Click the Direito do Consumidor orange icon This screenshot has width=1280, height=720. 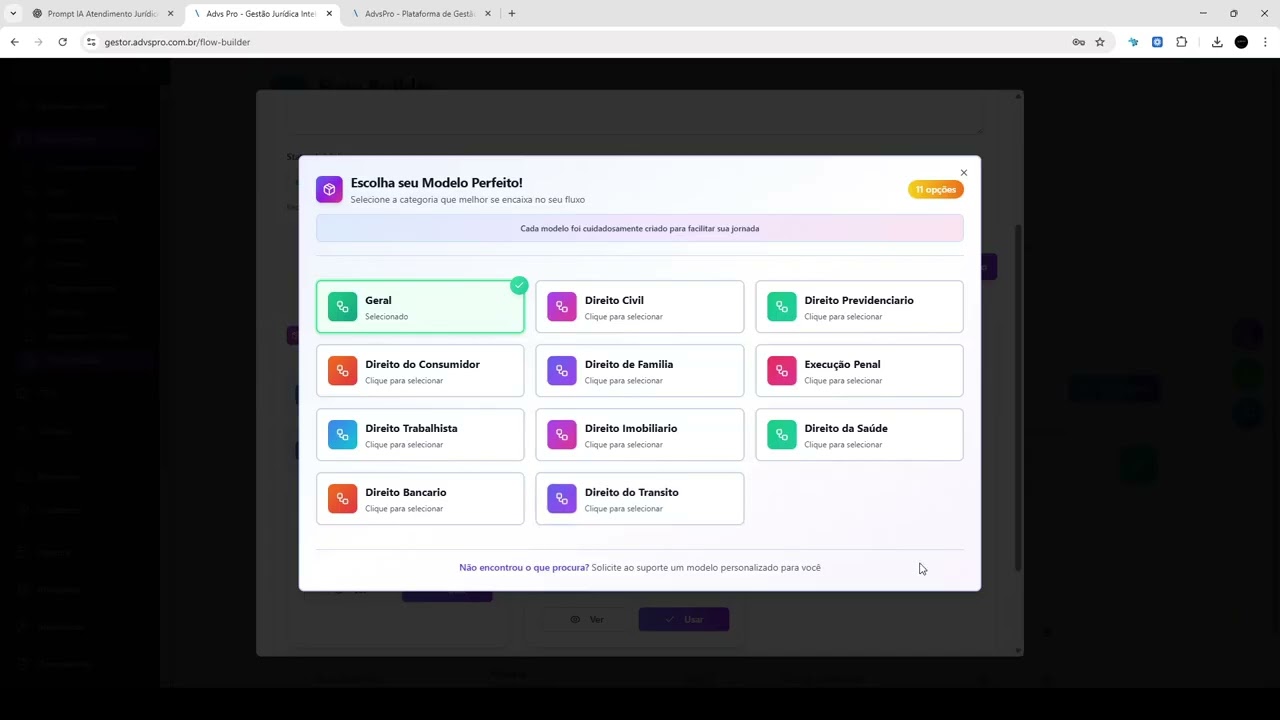coord(342,371)
